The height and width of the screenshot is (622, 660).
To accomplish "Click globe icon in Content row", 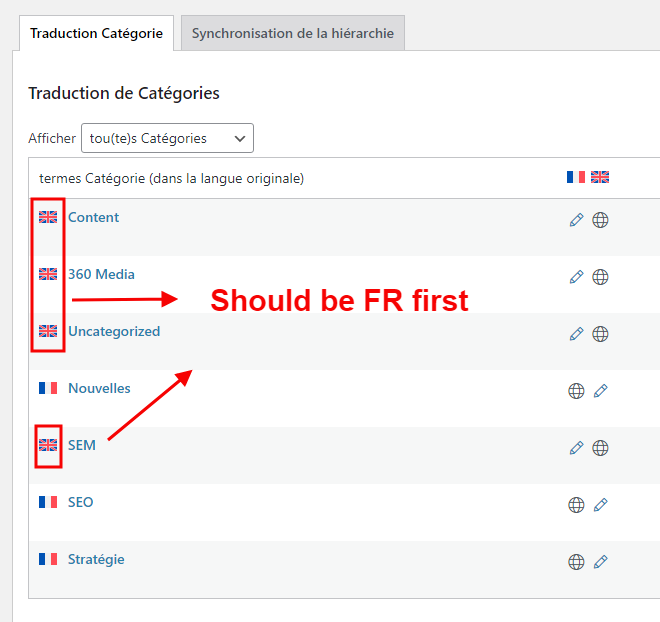I will click(600, 220).
